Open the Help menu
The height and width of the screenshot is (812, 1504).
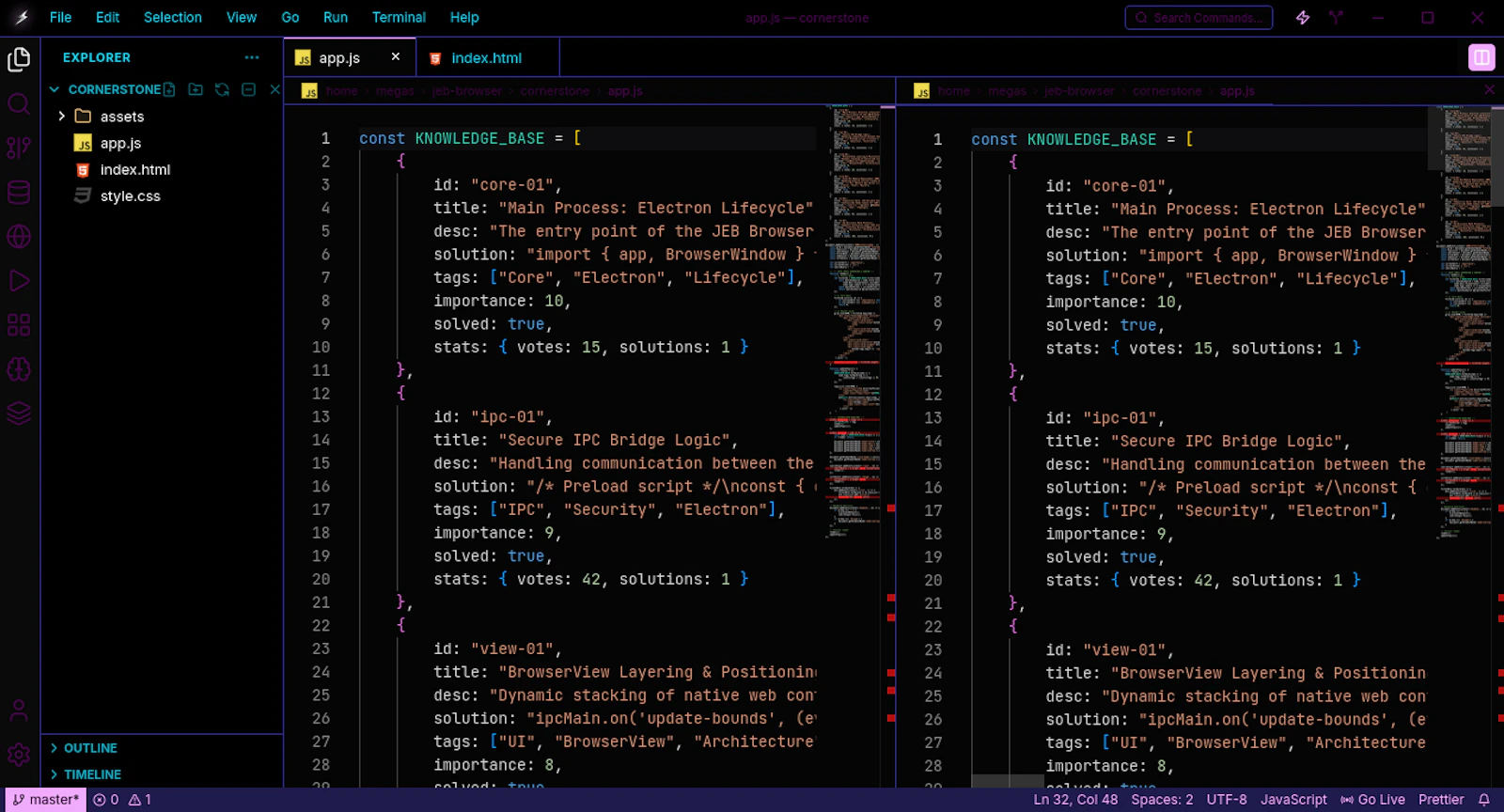[x=464, y=17]
